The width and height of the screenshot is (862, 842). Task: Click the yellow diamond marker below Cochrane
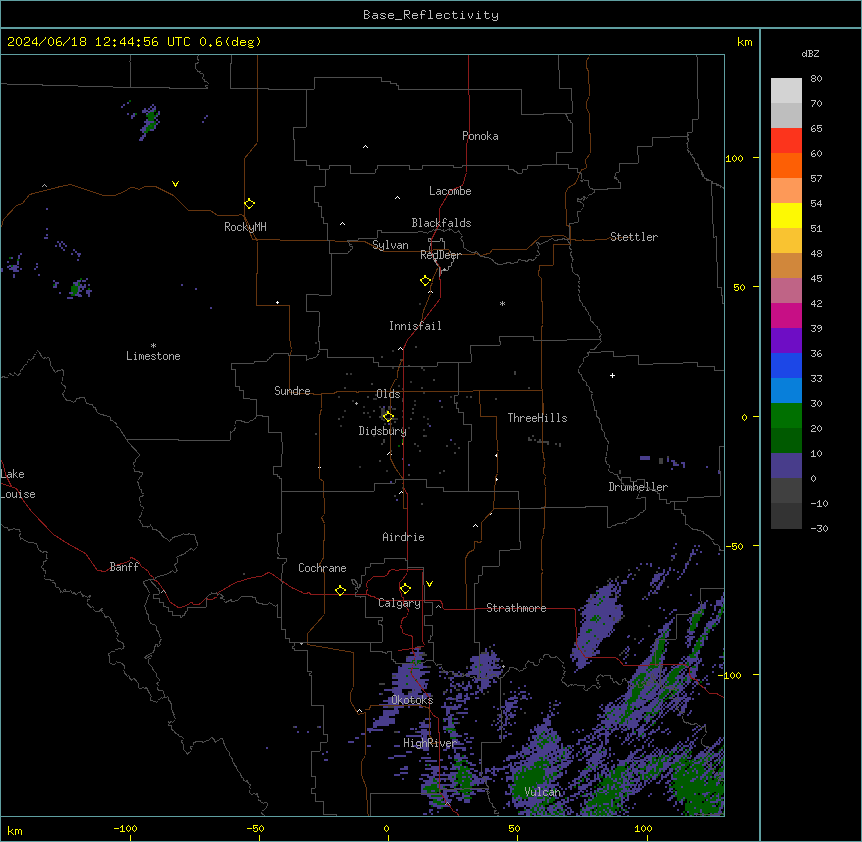[340, 590]
